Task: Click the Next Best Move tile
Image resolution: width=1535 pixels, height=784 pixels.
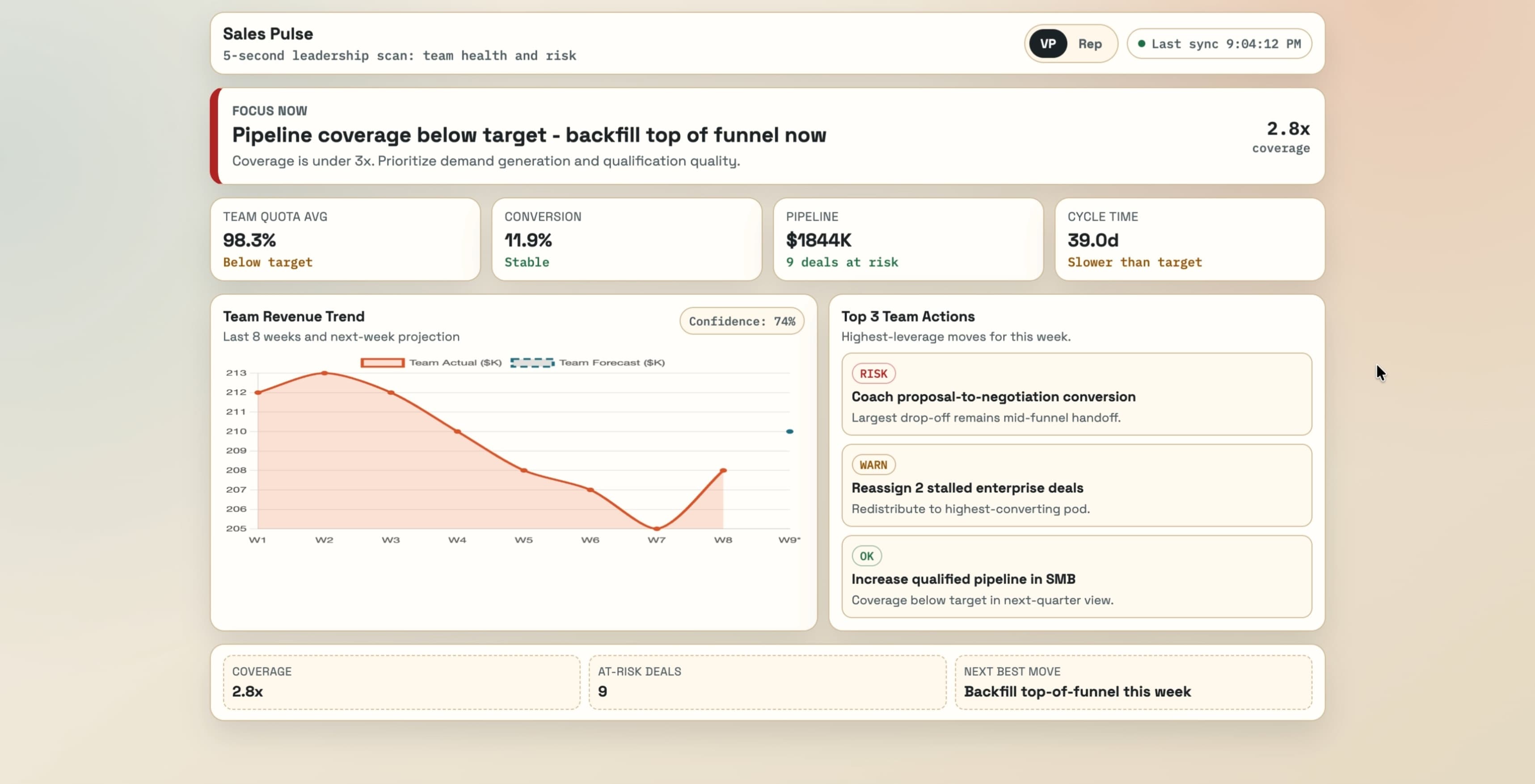Action: coord(1133,682)
